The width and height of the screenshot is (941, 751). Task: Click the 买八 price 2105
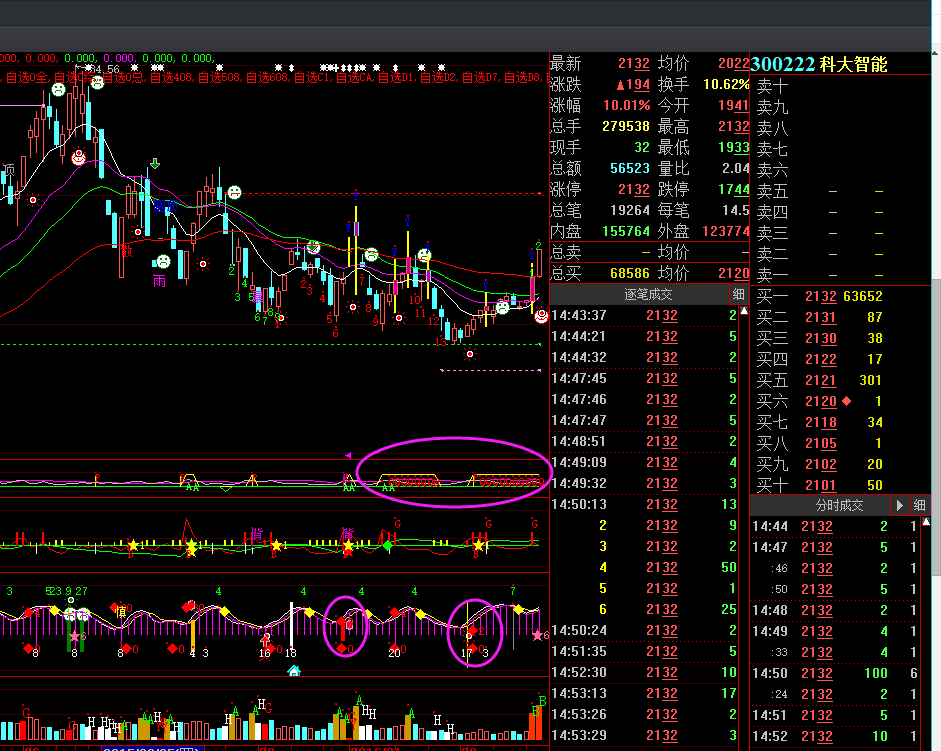[820, 443]
